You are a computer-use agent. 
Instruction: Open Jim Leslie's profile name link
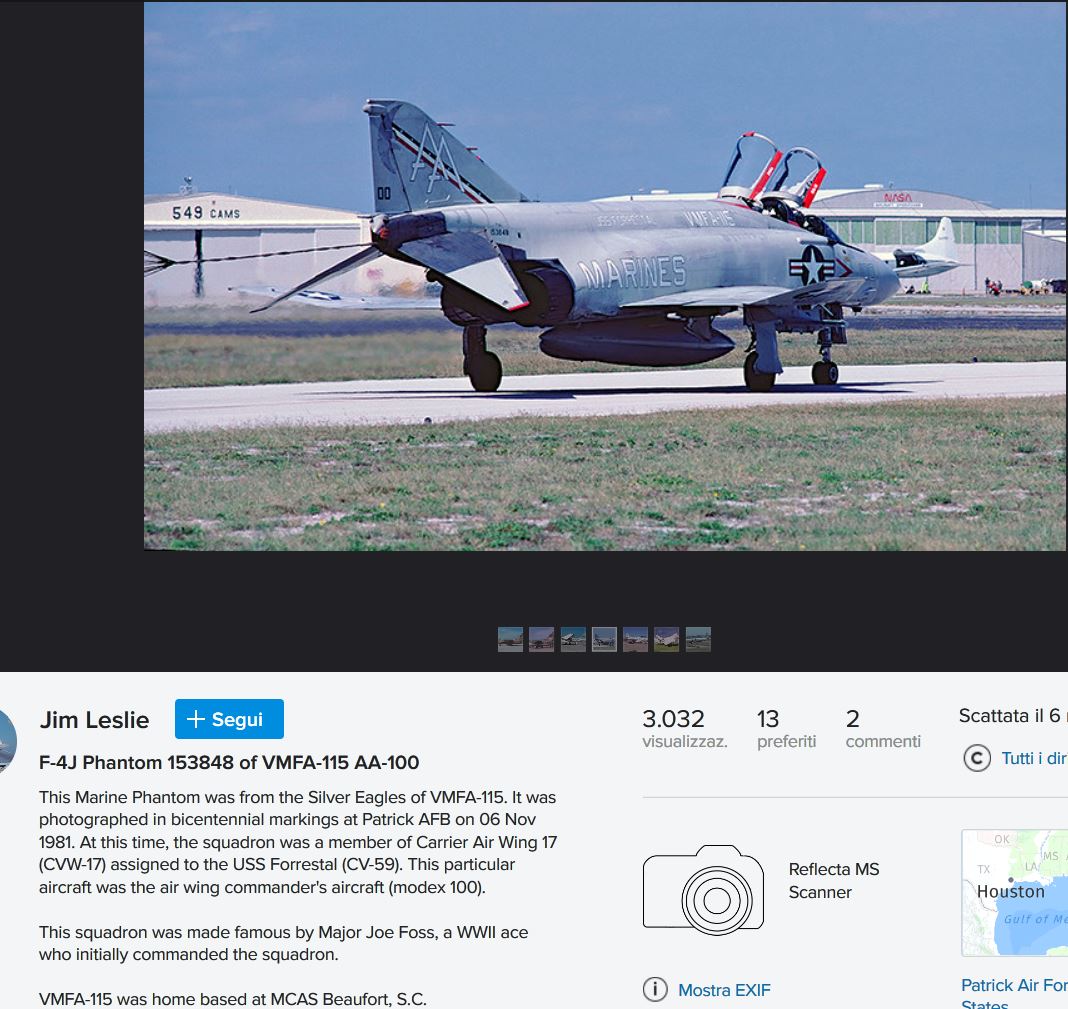click(x=94, y=719)
